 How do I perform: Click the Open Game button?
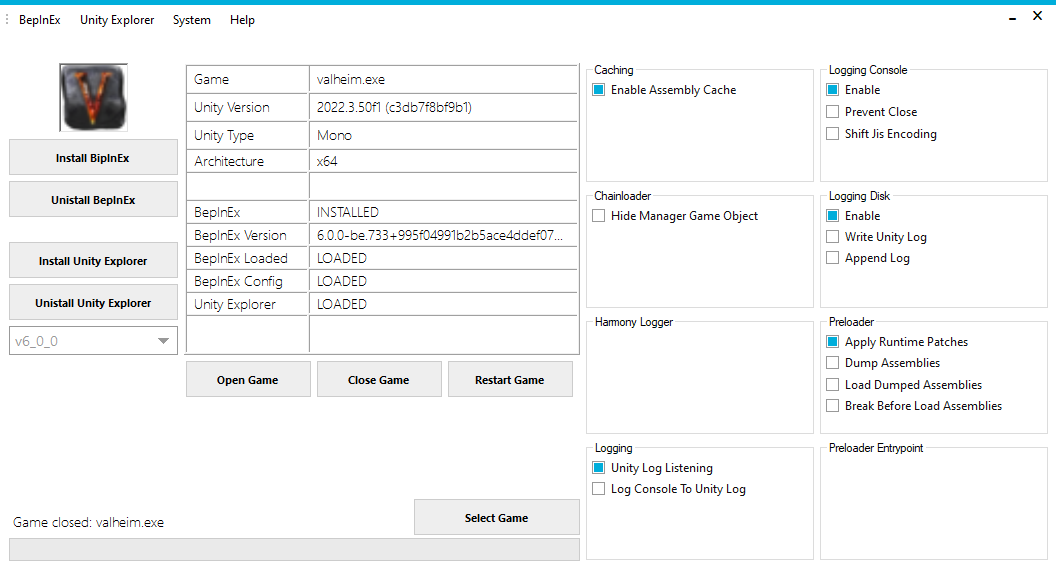pos(248,379)
